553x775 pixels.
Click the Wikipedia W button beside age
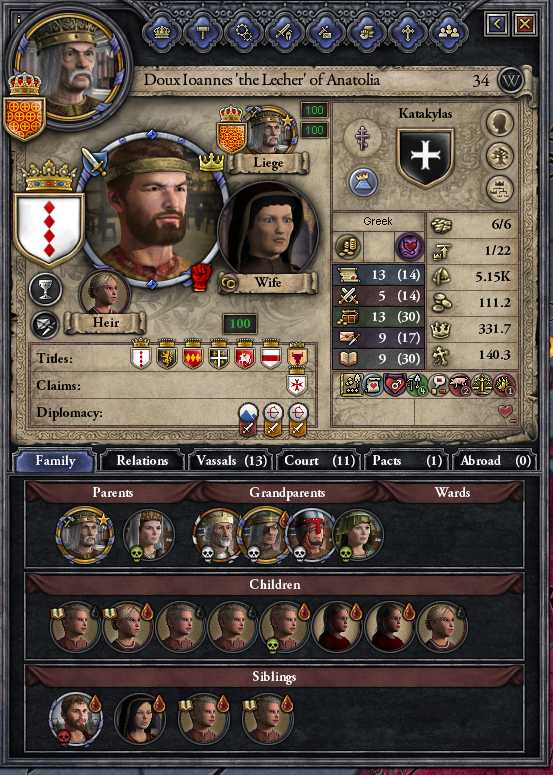tap(510, 81)
